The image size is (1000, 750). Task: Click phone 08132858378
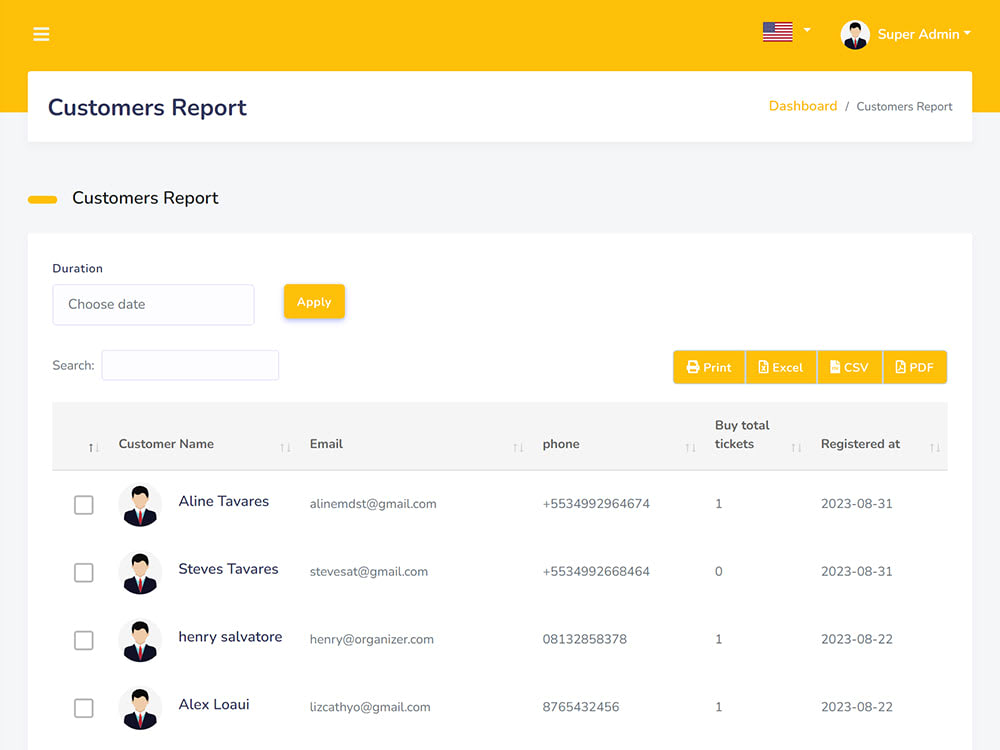point(585,639)
